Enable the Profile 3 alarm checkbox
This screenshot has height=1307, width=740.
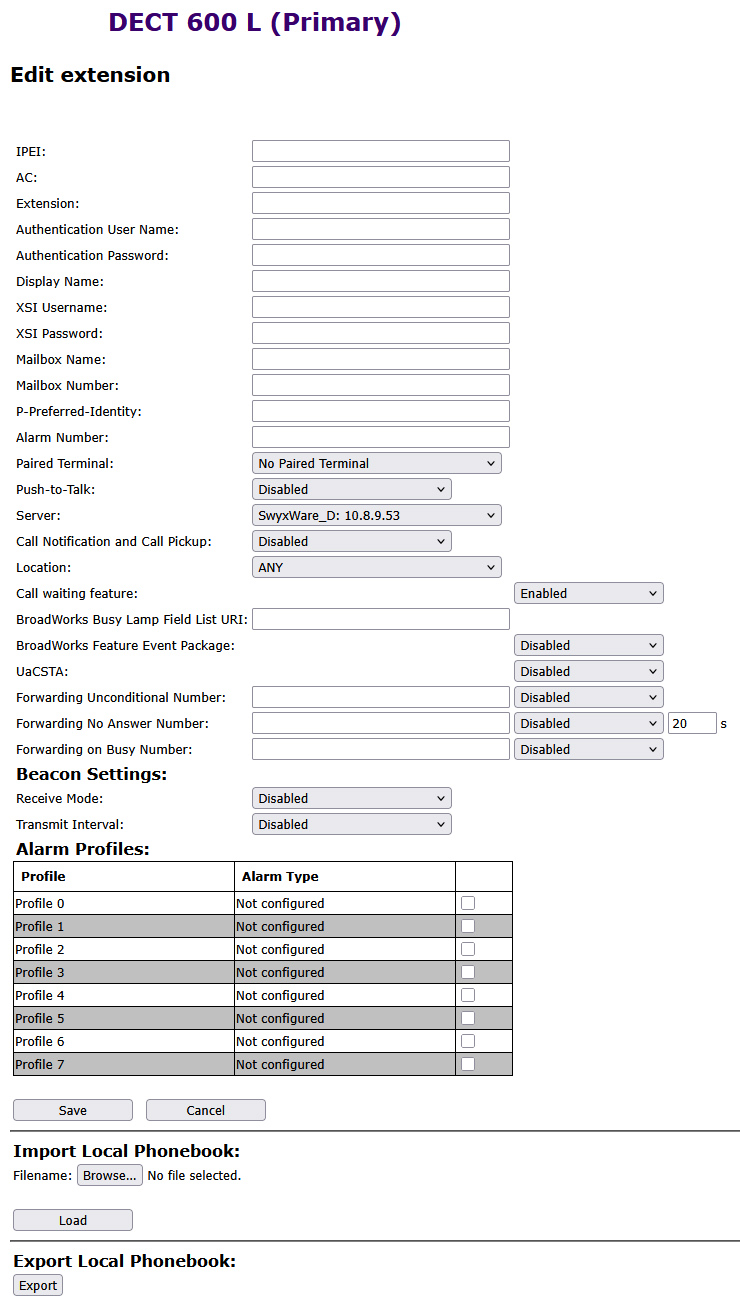click(468, 972)
